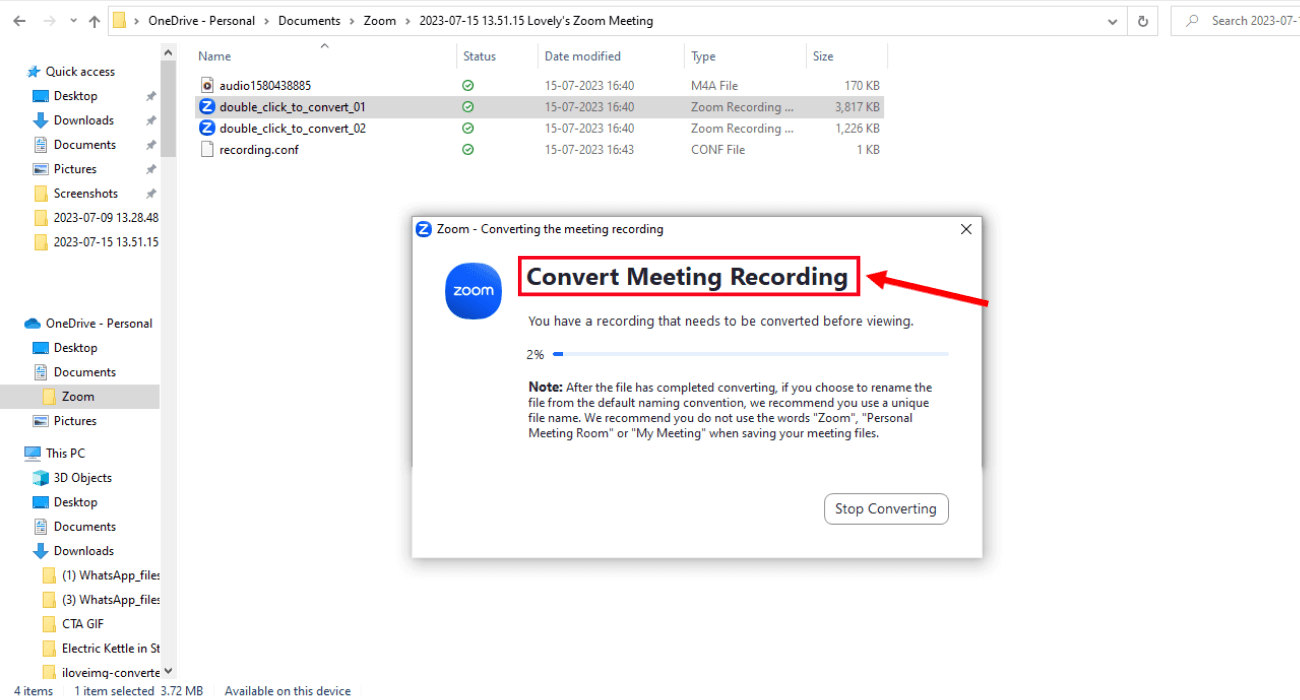
Task: Click Zoom icon of double_click_to_convert_01
Action: 207,107
